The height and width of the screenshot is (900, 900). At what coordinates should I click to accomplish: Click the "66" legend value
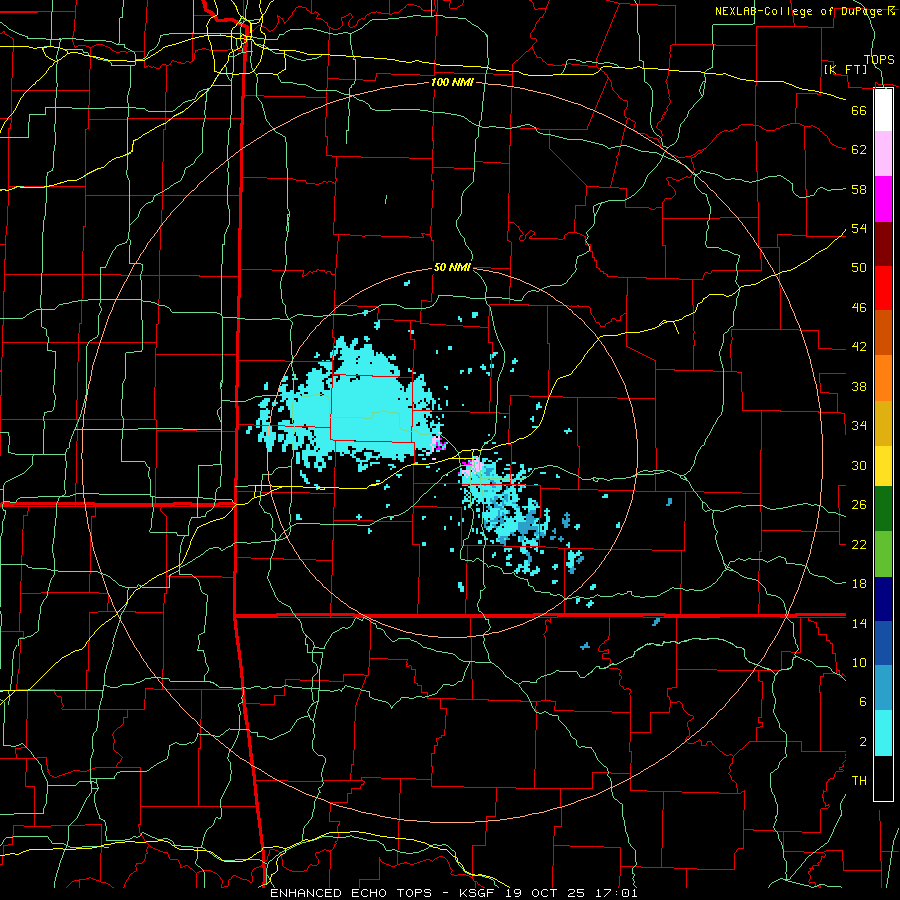pos(859,110)
